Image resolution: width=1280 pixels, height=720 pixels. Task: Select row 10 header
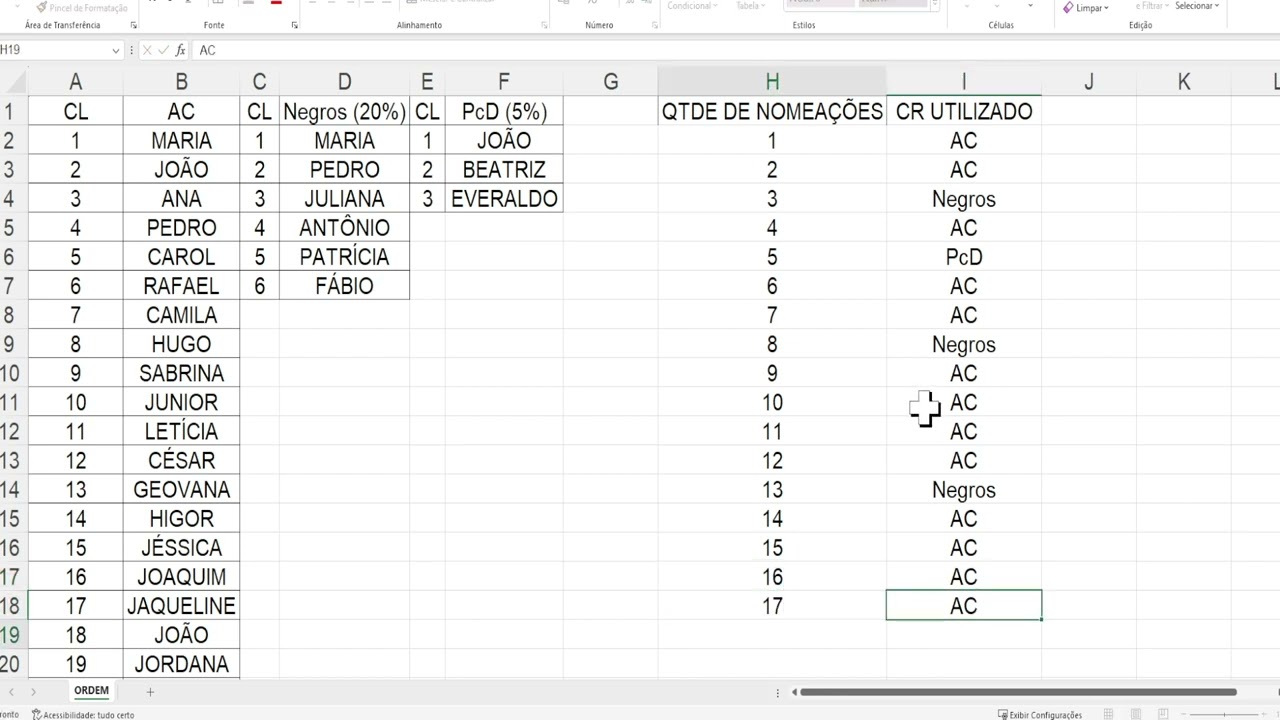point(13,373)
